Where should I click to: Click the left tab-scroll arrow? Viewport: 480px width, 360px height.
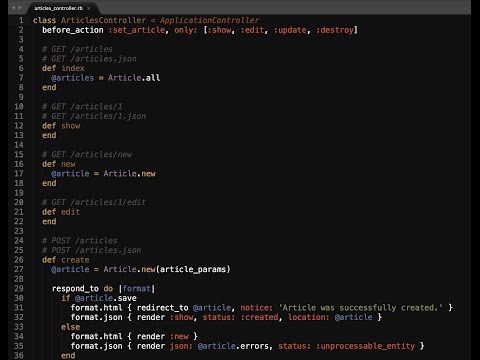tap(14, 7)
